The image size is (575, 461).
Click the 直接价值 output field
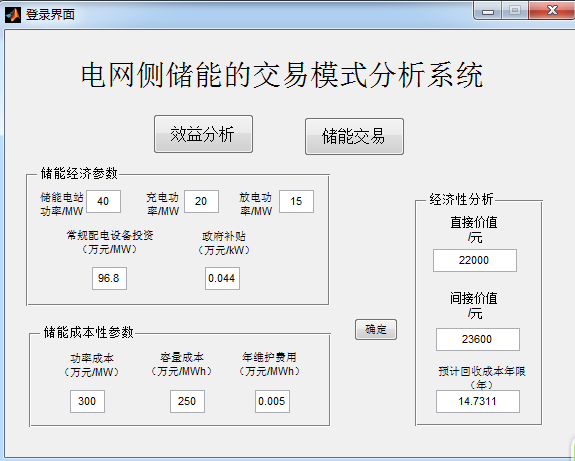point(475,260)
